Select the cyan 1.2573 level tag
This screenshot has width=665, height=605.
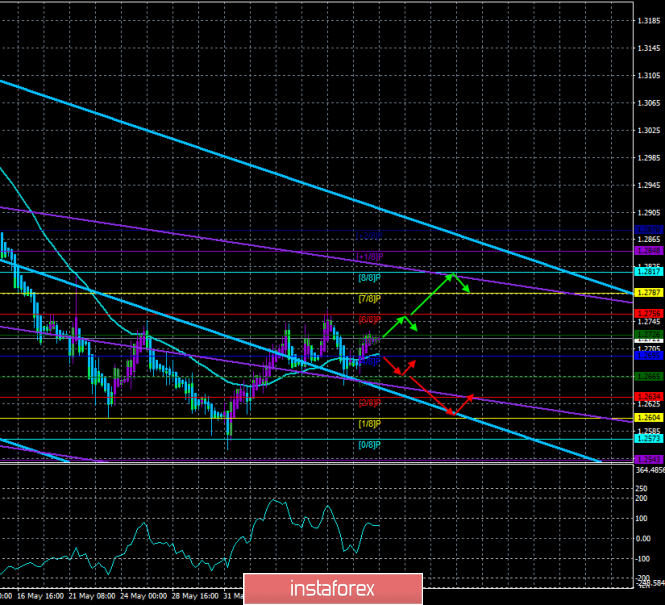[648, 438]
